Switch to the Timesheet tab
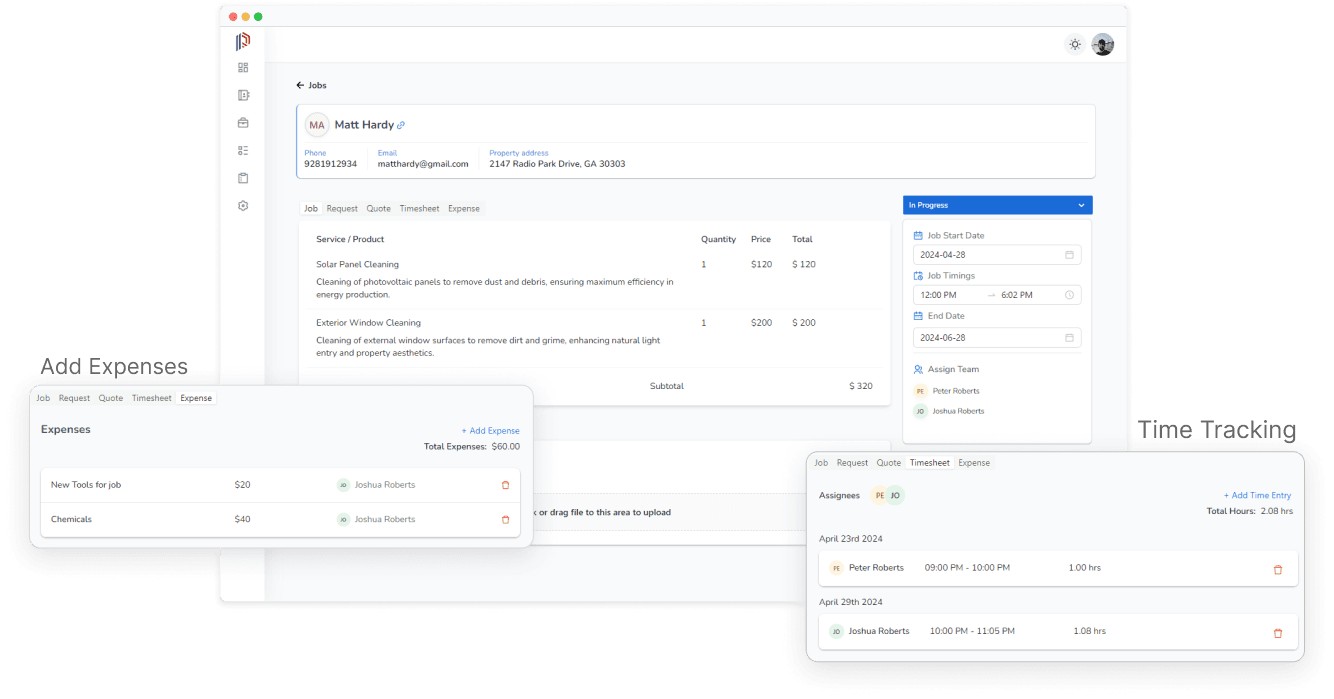The height and width of the screenshot is (699, 1334). point(419,208)
